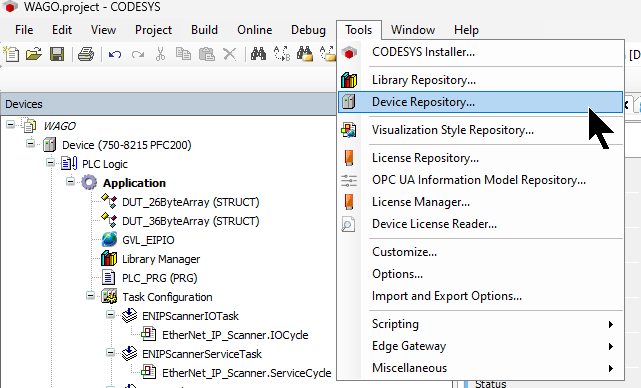Click the CODESYS Installer red icon
This screenshot has width=641, height=388.
click(x=349, y=53)
